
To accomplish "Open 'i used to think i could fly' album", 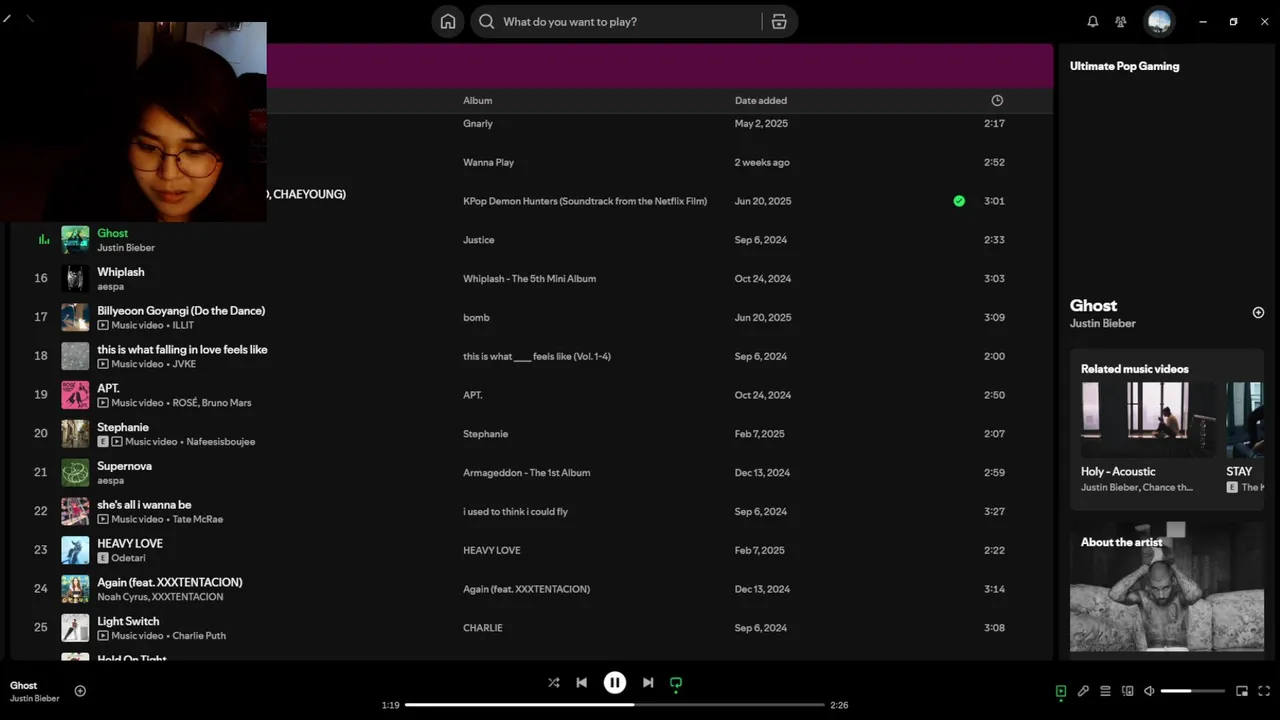I will 515,512.
